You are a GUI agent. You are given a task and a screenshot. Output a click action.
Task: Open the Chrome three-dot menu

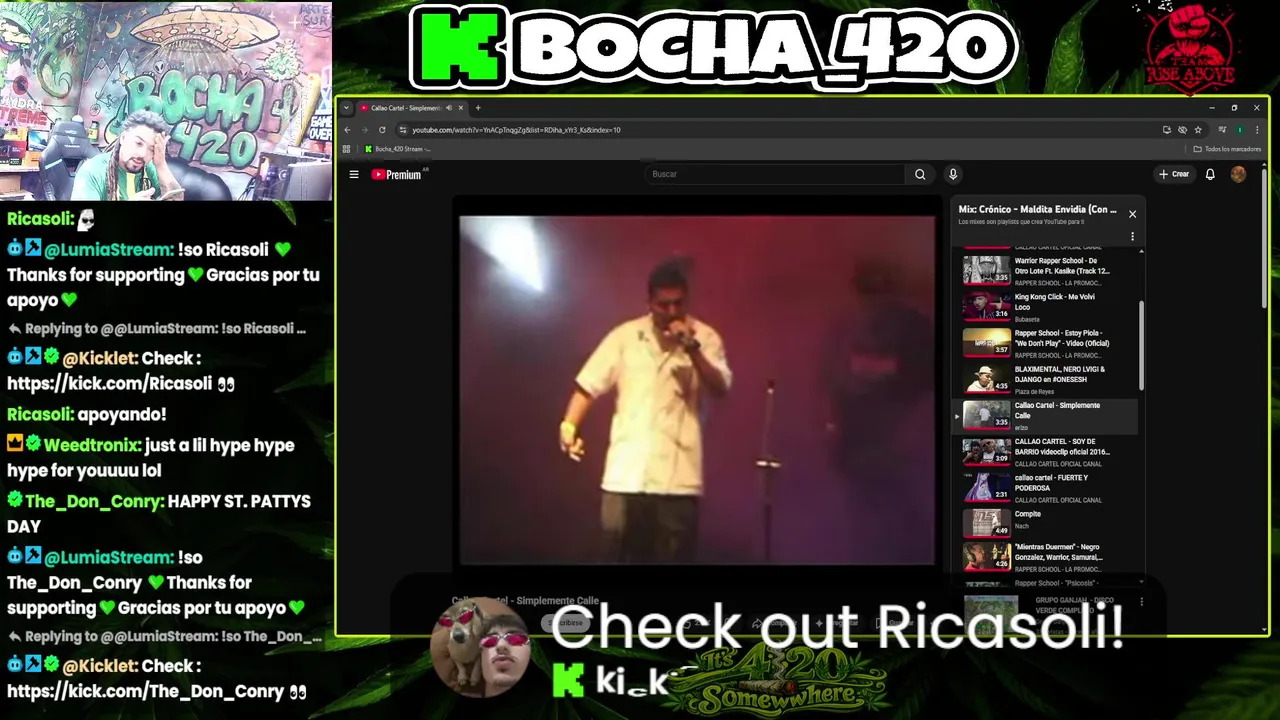pyautogui.click(x=1257, y=130)
